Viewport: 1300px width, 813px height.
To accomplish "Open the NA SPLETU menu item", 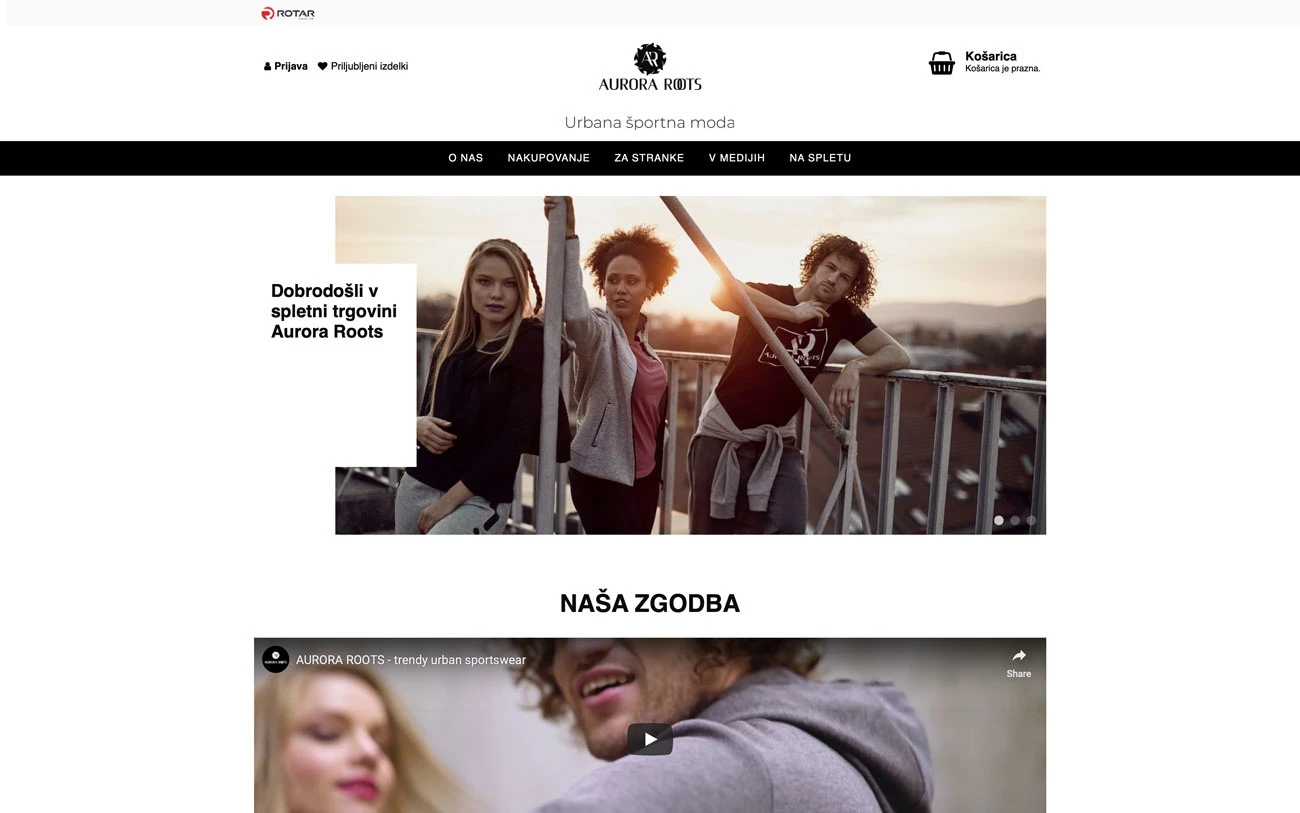I will (820, 158).
